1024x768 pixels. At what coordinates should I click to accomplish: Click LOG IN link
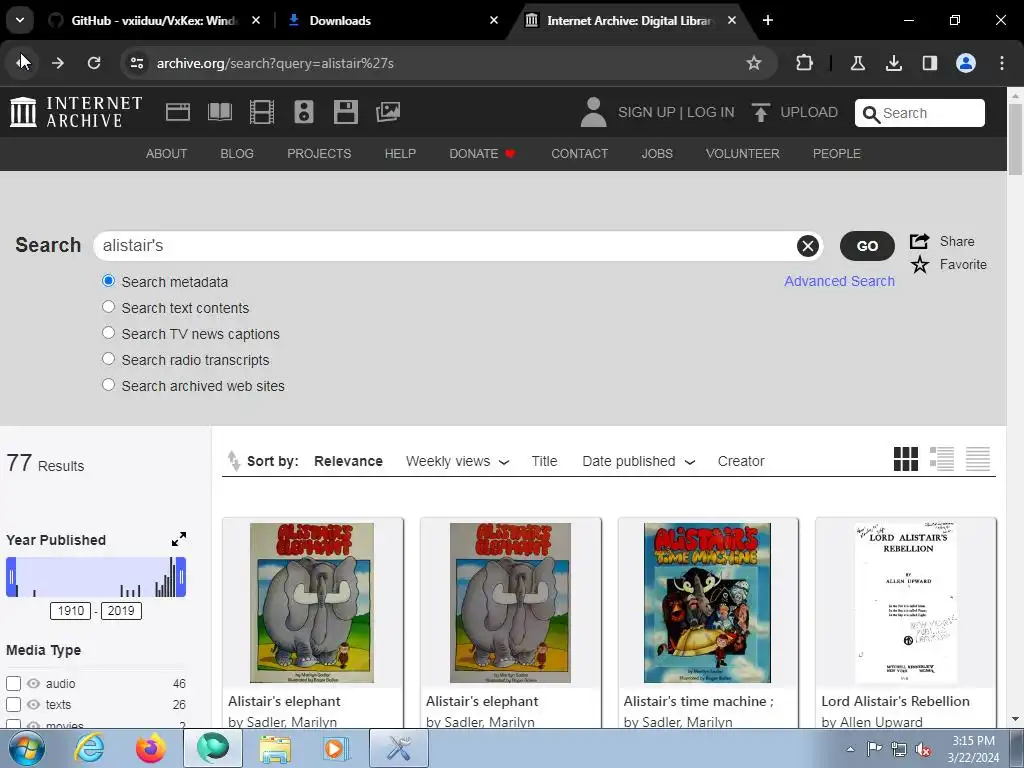[711, 112]
